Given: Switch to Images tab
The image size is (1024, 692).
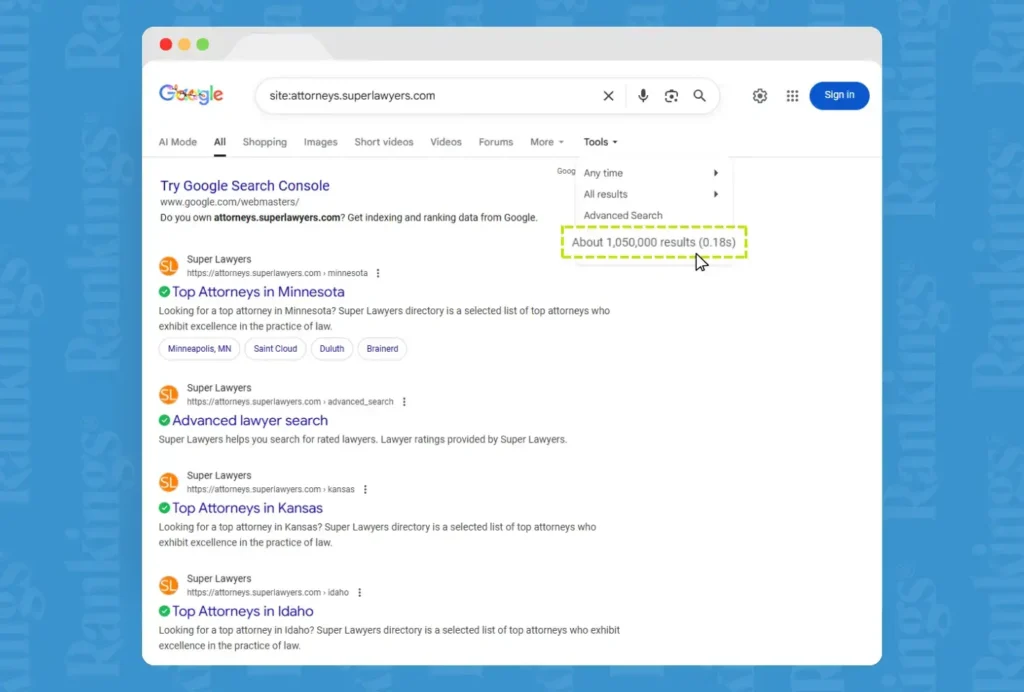Looking at the screenshot, I should point(321,142).
